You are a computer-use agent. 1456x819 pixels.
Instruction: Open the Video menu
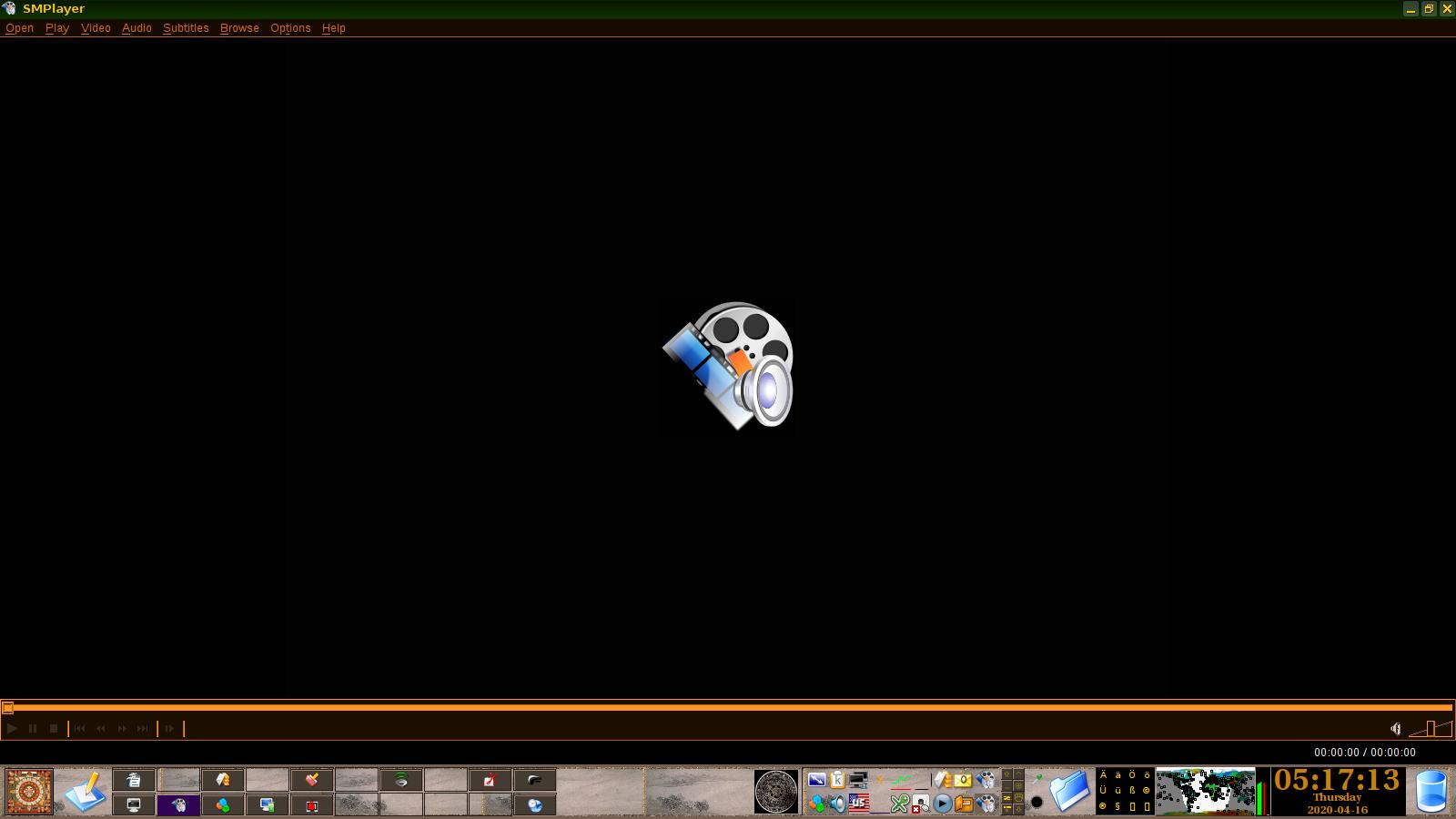coord(96,28)
